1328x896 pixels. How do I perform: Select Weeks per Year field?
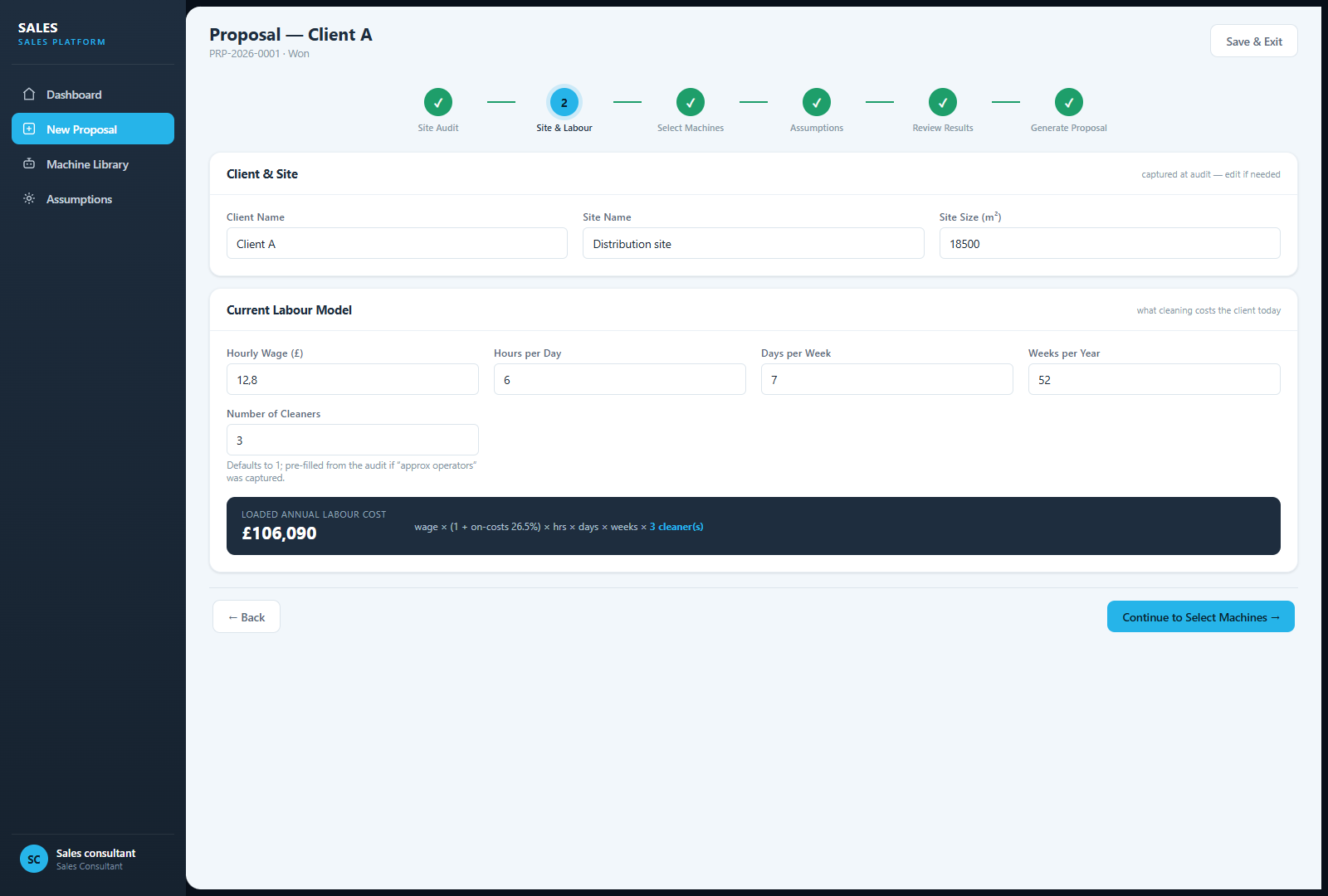point(1155,379)
